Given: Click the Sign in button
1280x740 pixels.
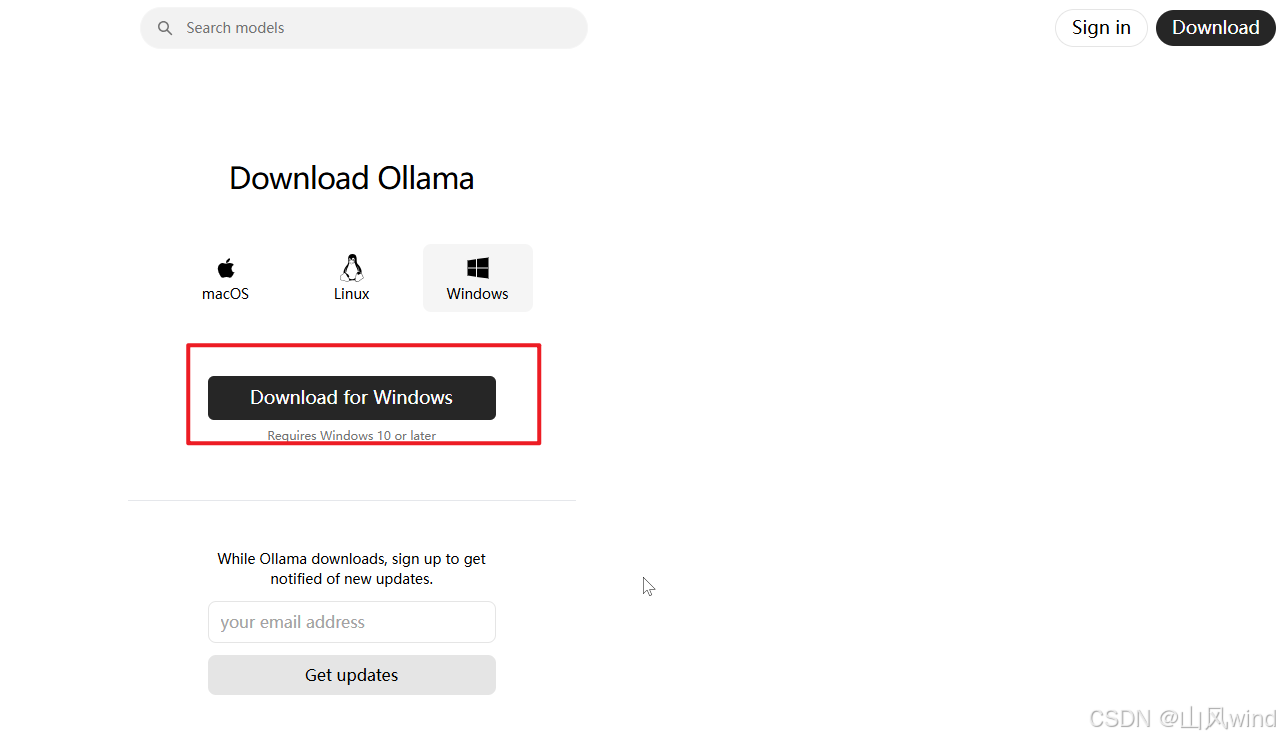Looking at the screenshot, I should [1101, 28].
